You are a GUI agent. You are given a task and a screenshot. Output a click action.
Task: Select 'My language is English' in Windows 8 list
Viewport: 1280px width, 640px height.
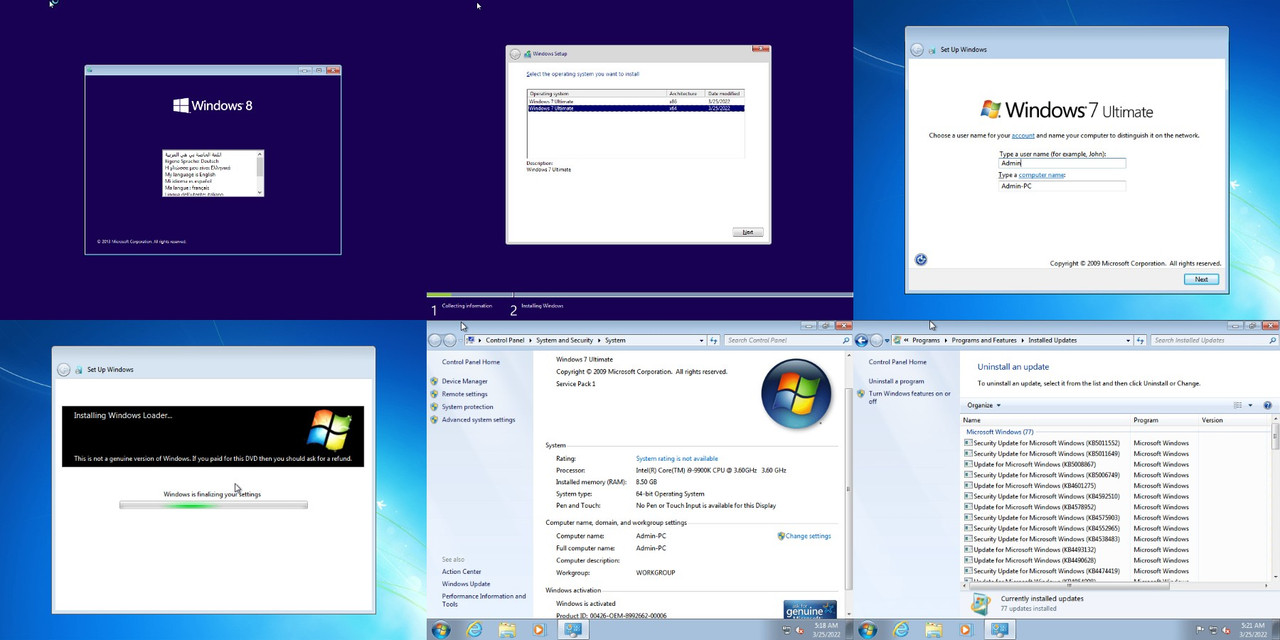point(190,174)
